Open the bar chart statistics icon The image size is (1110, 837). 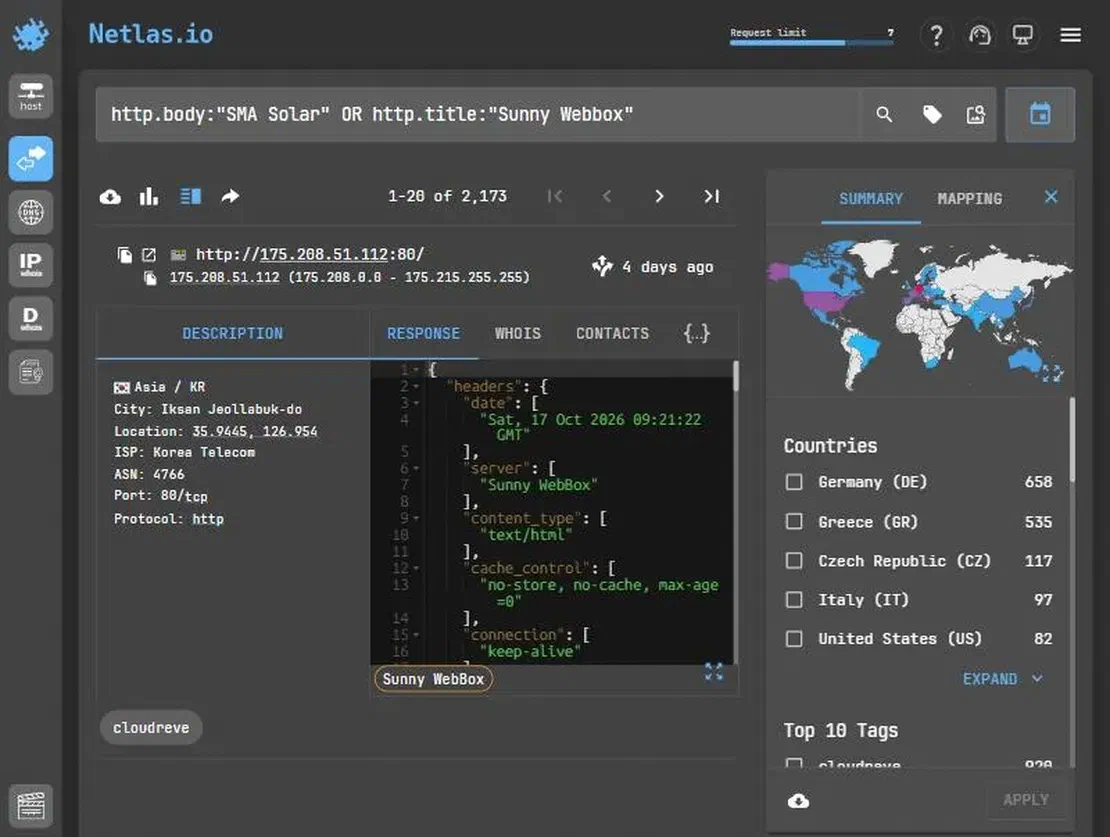coord(149,196)
